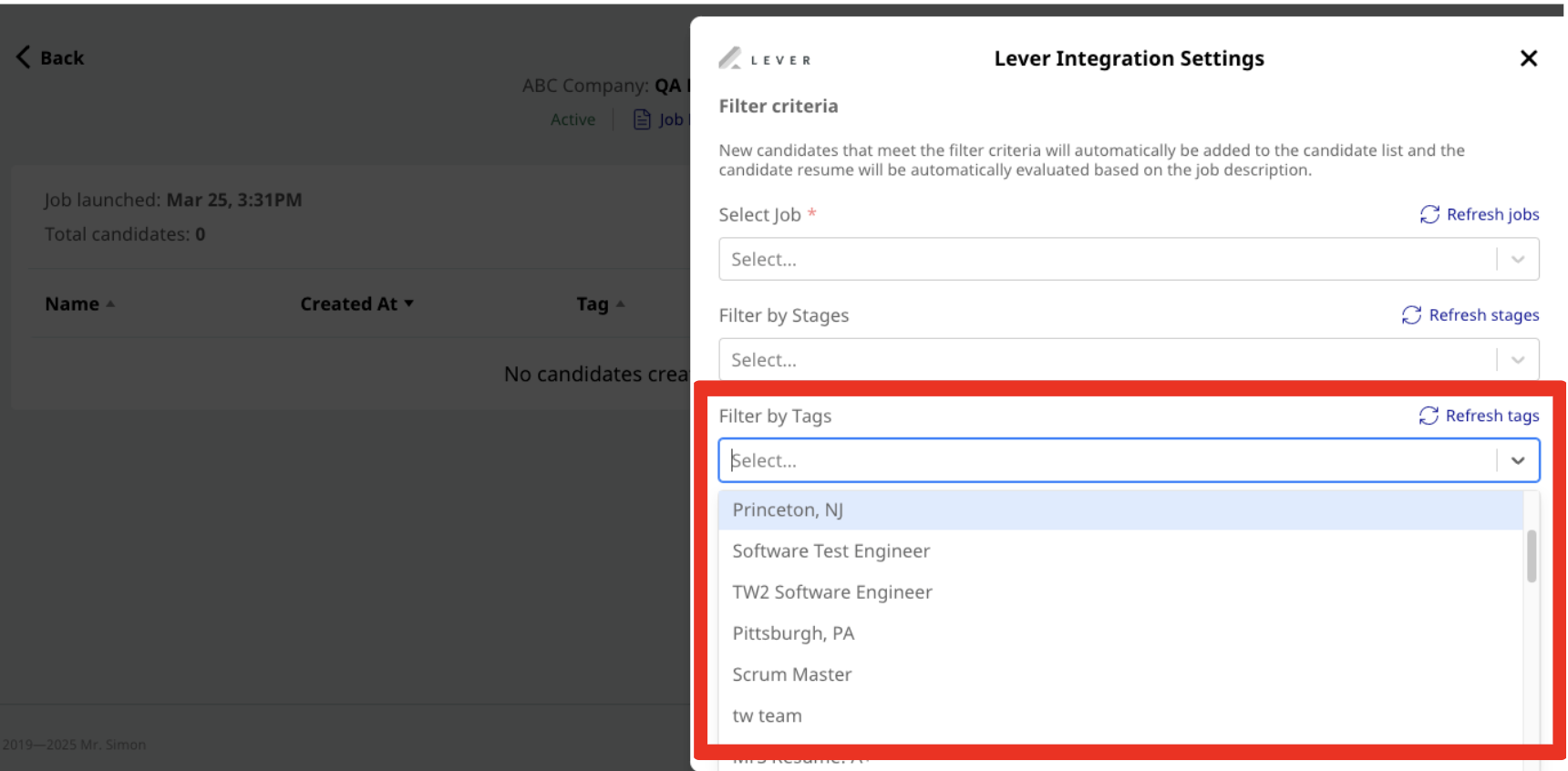Viewport: 1568px width, 771px height.
Task: Click the refresh icon next to Refresh tags
Action: point(1429,416)
